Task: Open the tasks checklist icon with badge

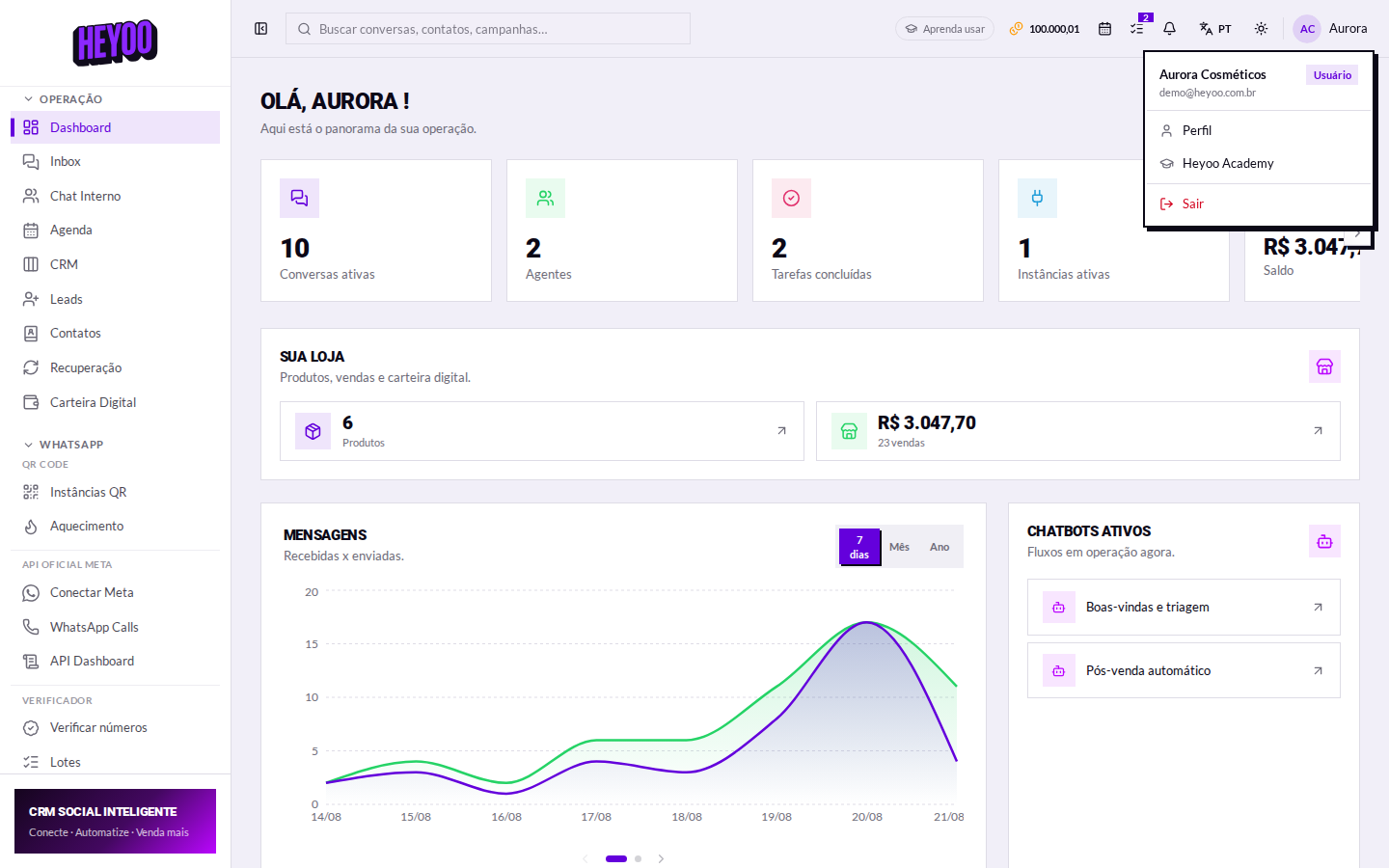Action: [x=1137, y=29]
